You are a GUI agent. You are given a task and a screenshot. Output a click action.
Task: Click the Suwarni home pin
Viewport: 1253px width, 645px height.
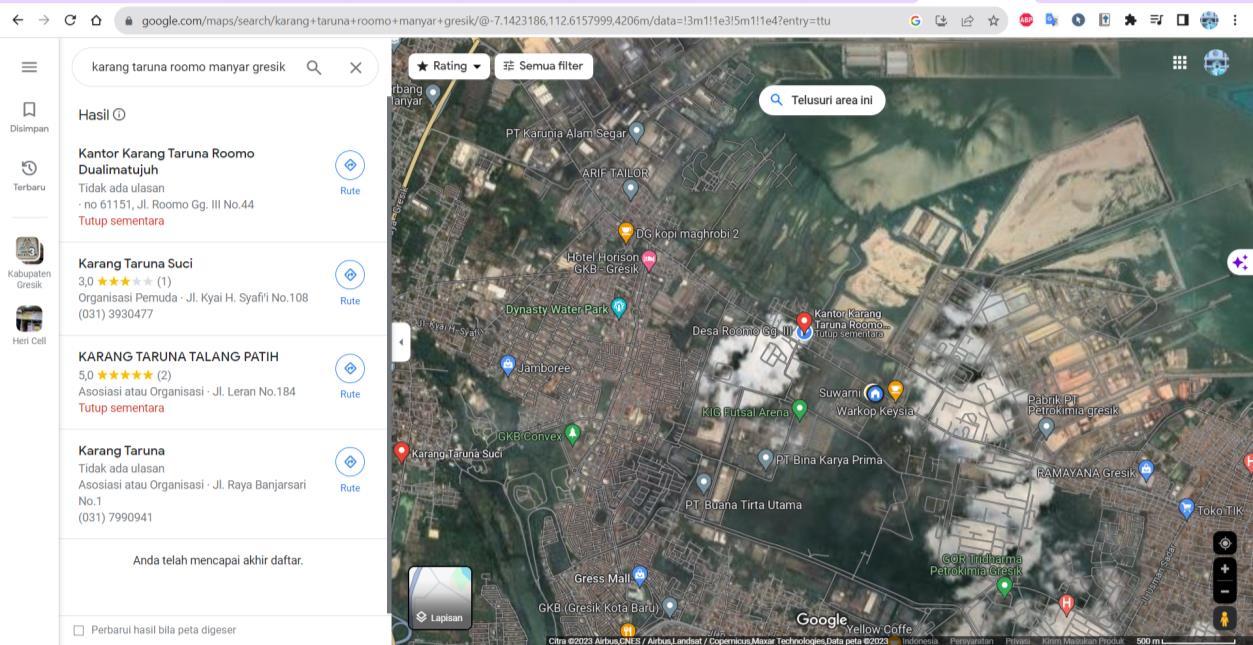coord(874,393)
